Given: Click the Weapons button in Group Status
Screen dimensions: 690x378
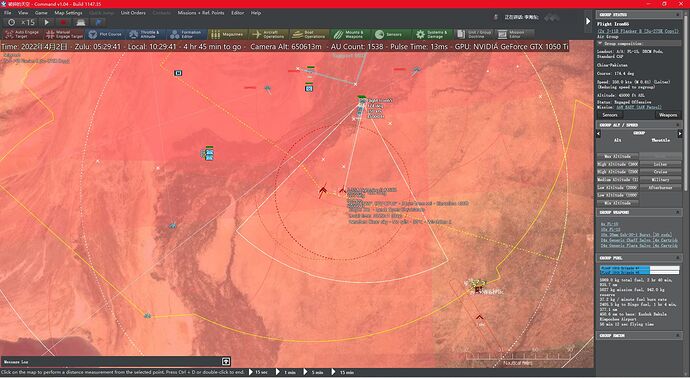Looking at the screenshot, I should click(x=668, y=115).
